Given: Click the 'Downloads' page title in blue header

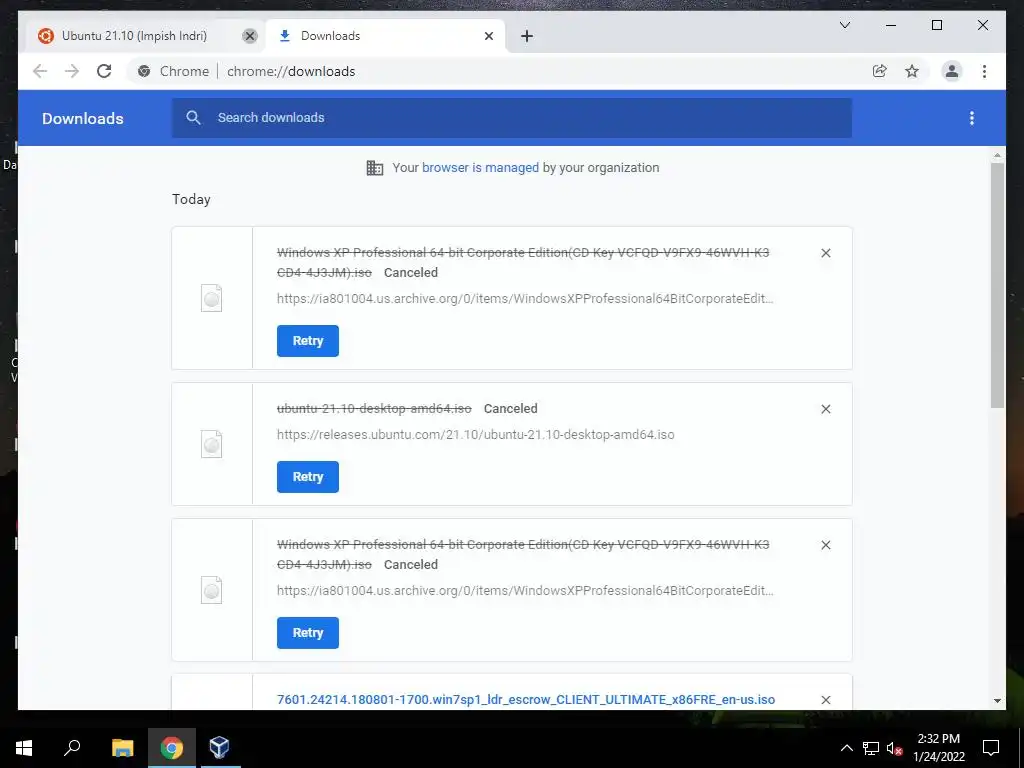Looking at the screenshot, I should coord(83,118).
